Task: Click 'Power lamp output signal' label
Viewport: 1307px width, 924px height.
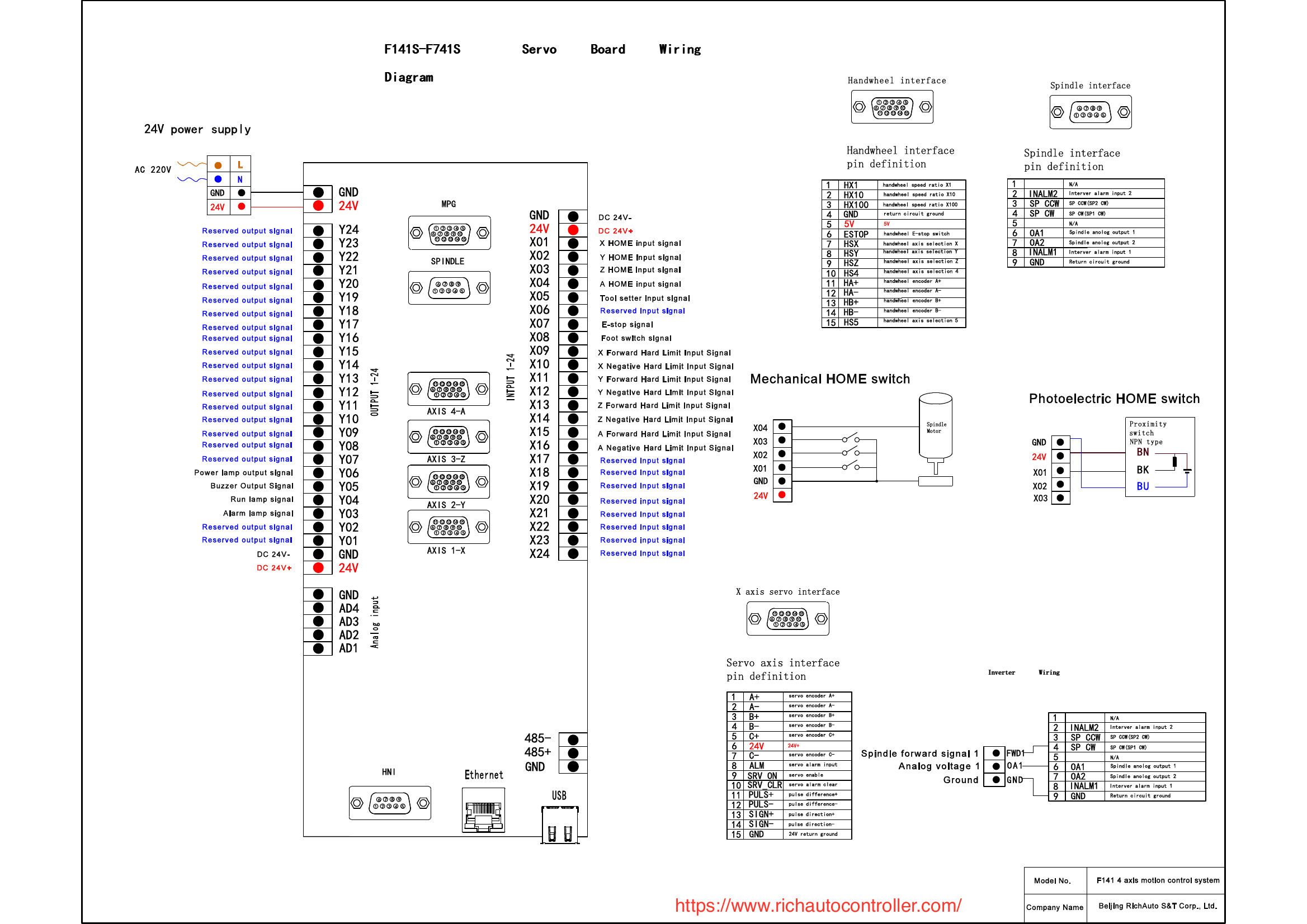Action: click(244, 473)
